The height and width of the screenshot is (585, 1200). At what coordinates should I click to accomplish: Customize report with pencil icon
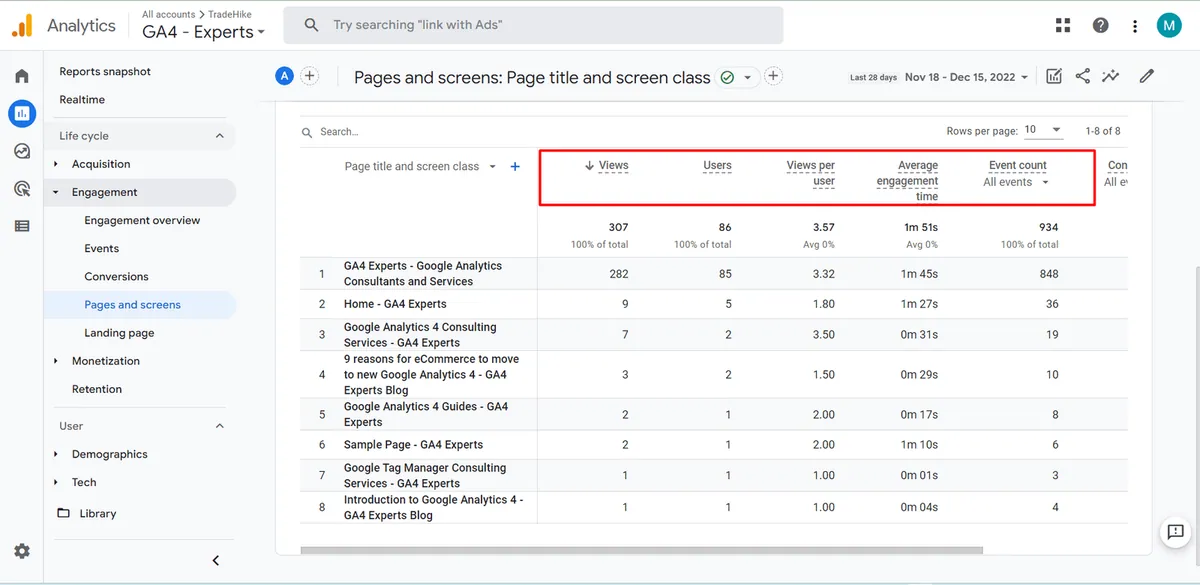[1147, 76]
